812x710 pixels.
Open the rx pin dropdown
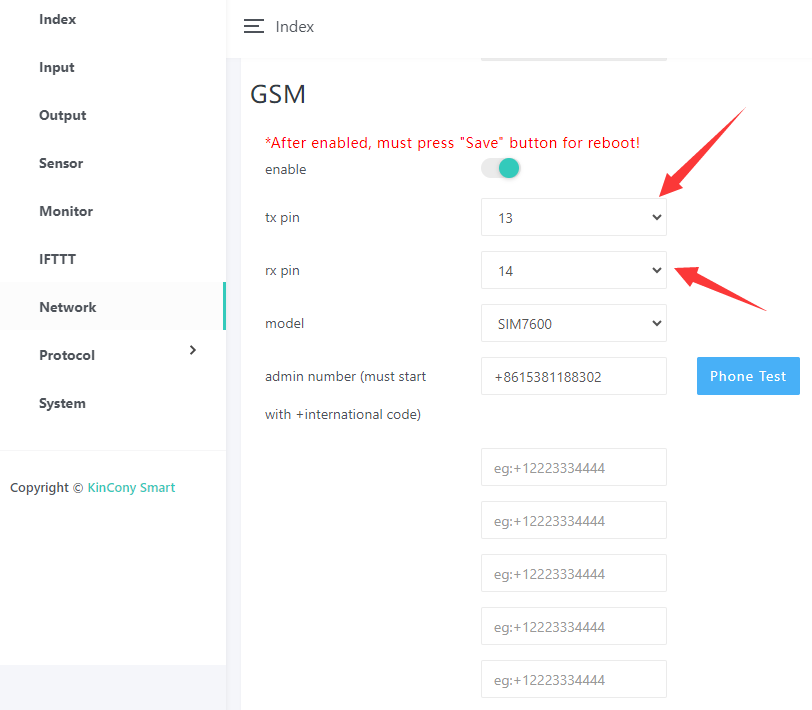click(x=573, y=270)
